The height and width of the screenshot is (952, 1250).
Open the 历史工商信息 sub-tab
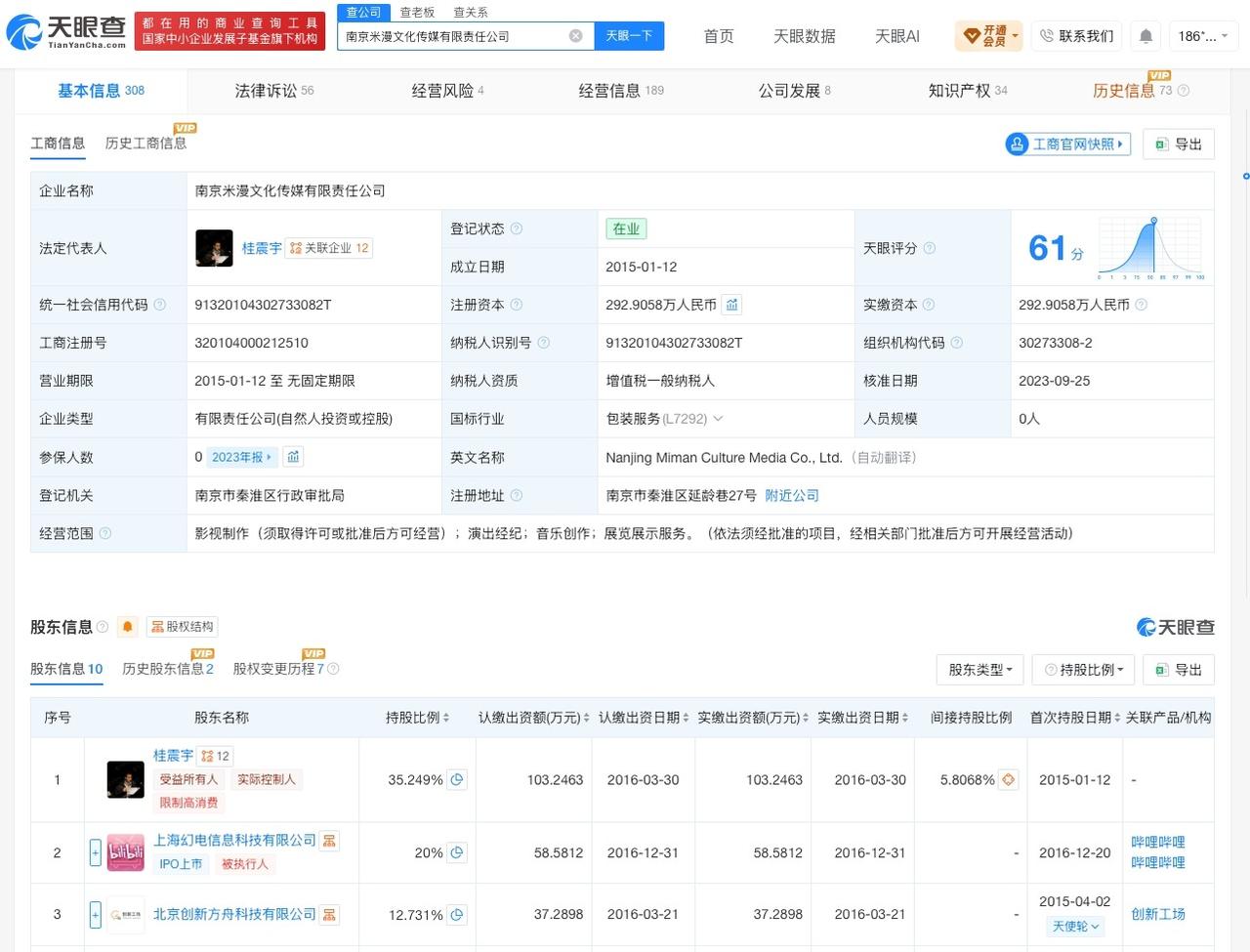[x=146, y=143]
